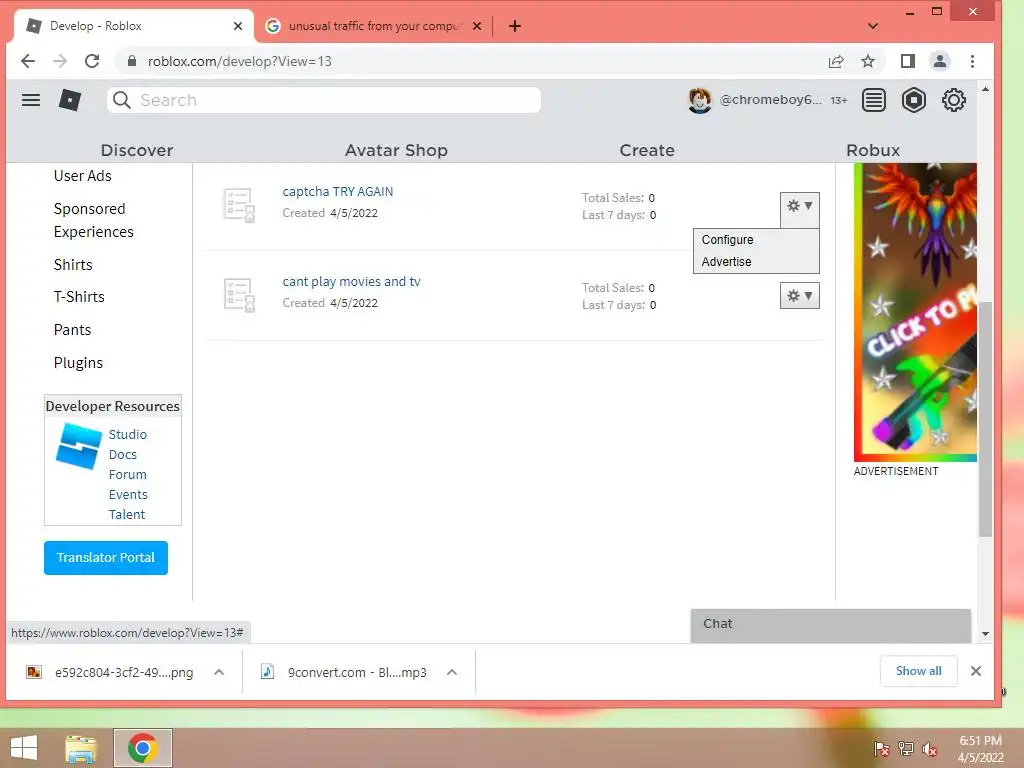
Task: Open File Explorer from taskbar
Action: point(81,748)
